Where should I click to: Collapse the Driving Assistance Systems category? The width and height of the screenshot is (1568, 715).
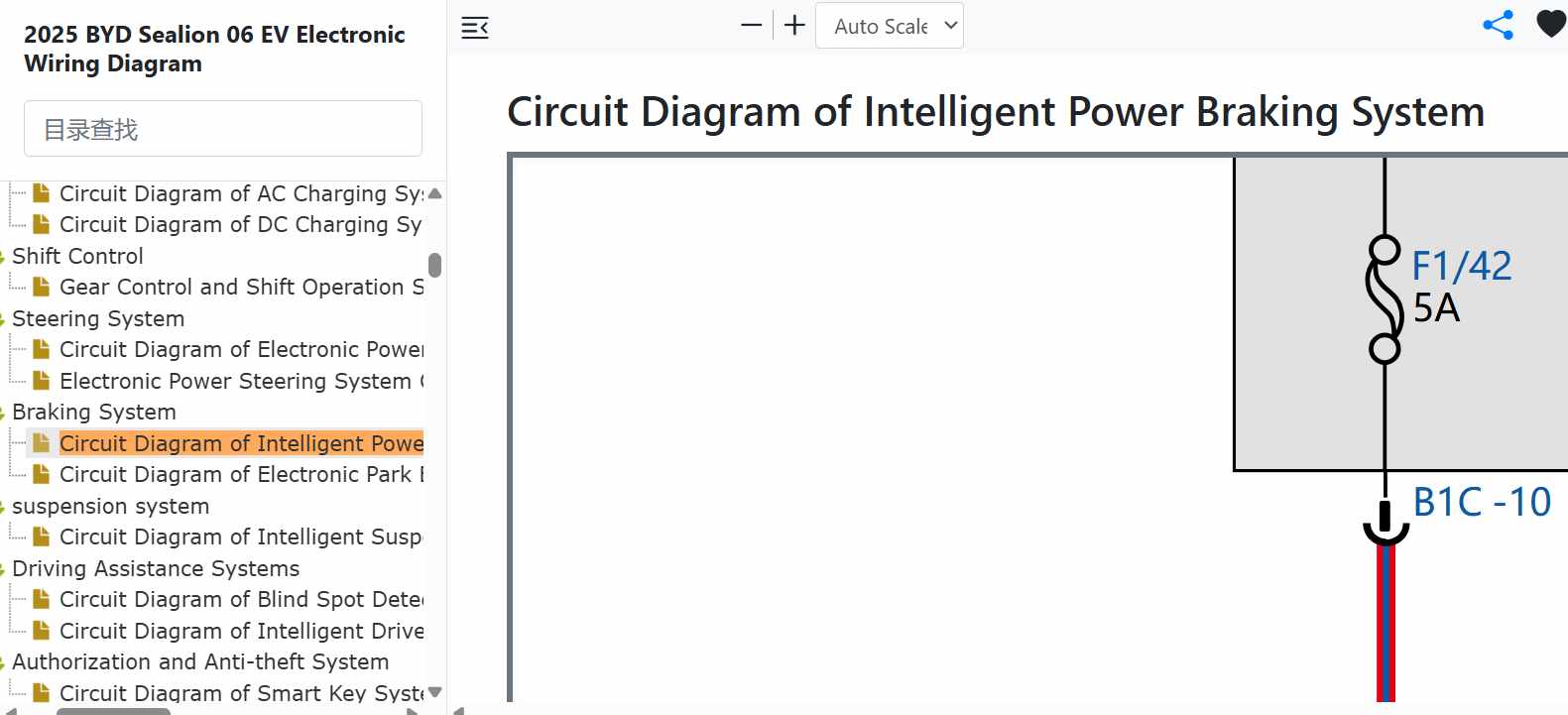[156, 568]
